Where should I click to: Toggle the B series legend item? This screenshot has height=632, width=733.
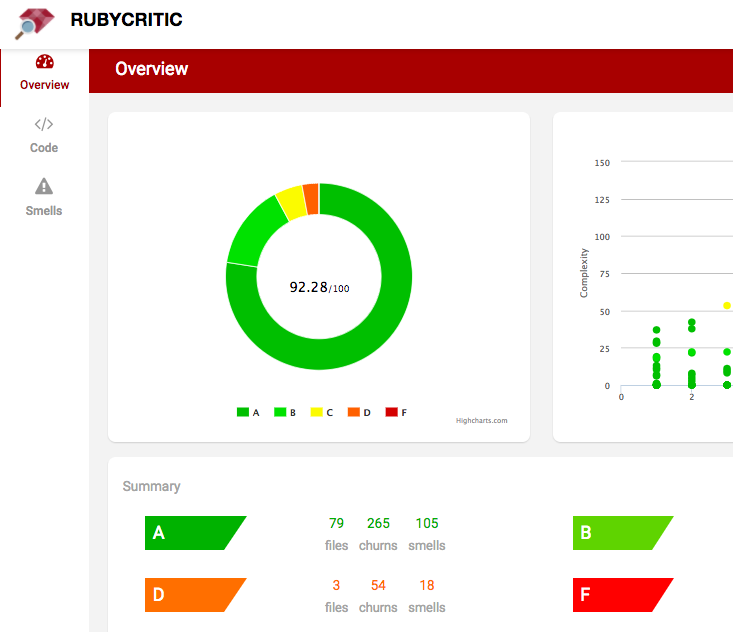point(285,412)
